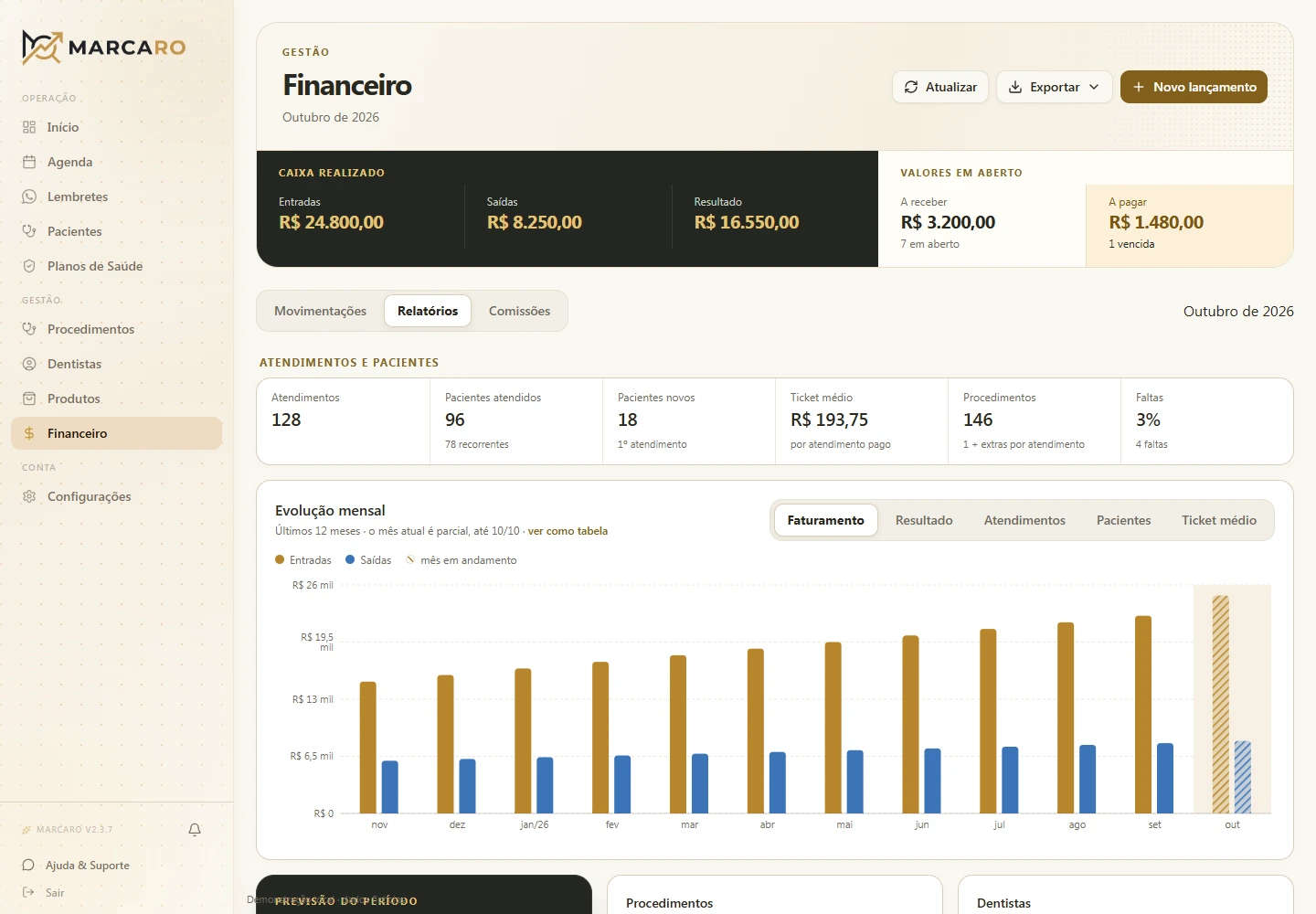1316x914 pixels.
Task: Click the Dentistas person icon
Action: click(x=29, y=364)
